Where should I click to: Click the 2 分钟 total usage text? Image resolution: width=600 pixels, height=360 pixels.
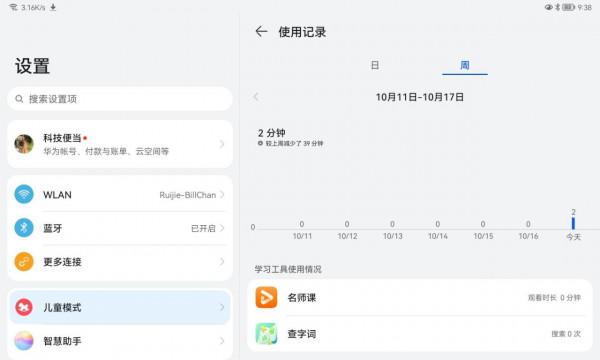(272, 133)
